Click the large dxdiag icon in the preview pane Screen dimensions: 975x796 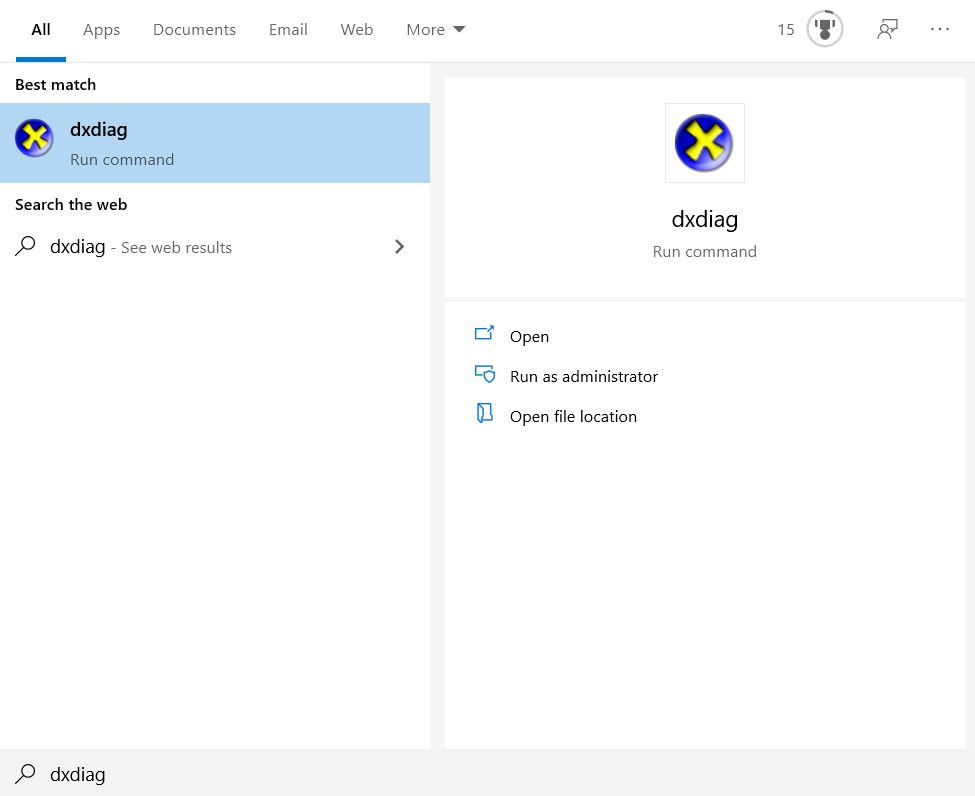point(704,143)
